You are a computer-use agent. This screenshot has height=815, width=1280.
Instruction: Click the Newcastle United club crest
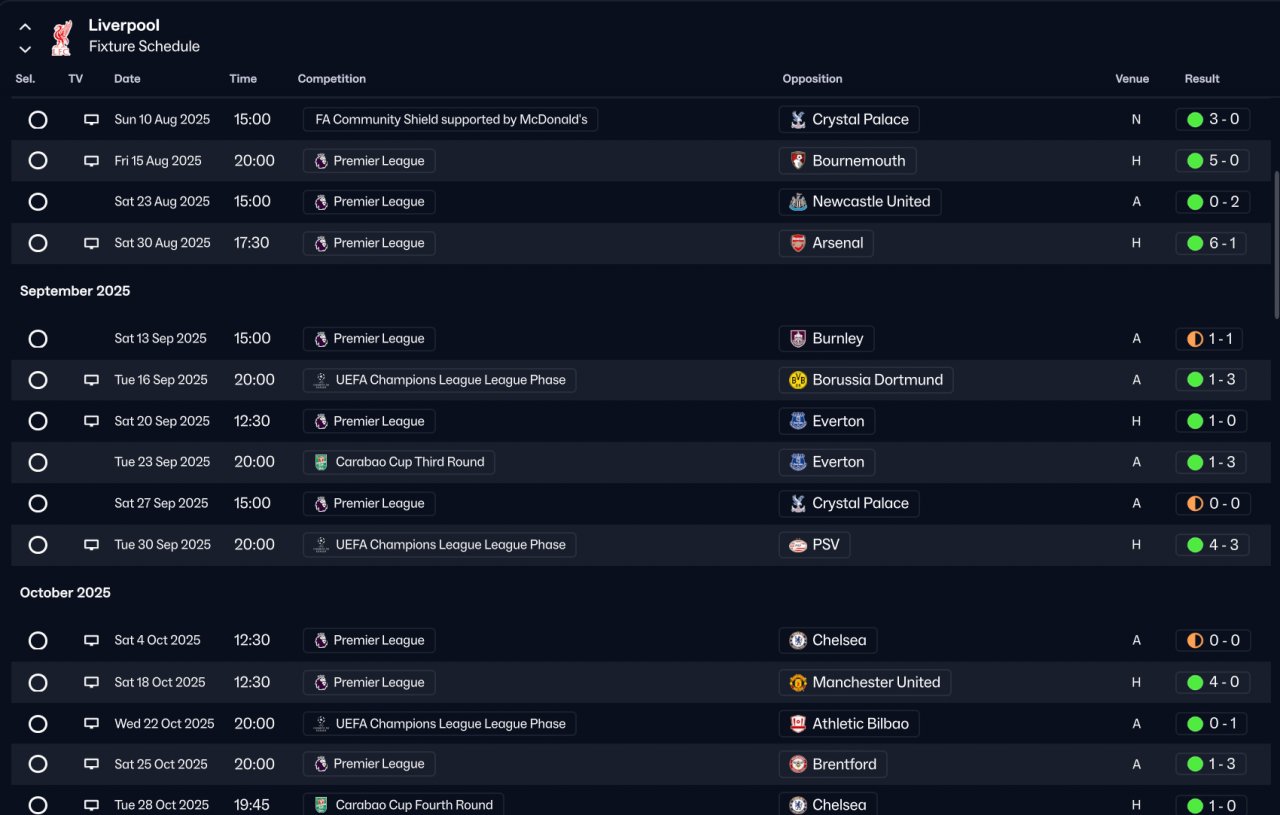(798, 202)
